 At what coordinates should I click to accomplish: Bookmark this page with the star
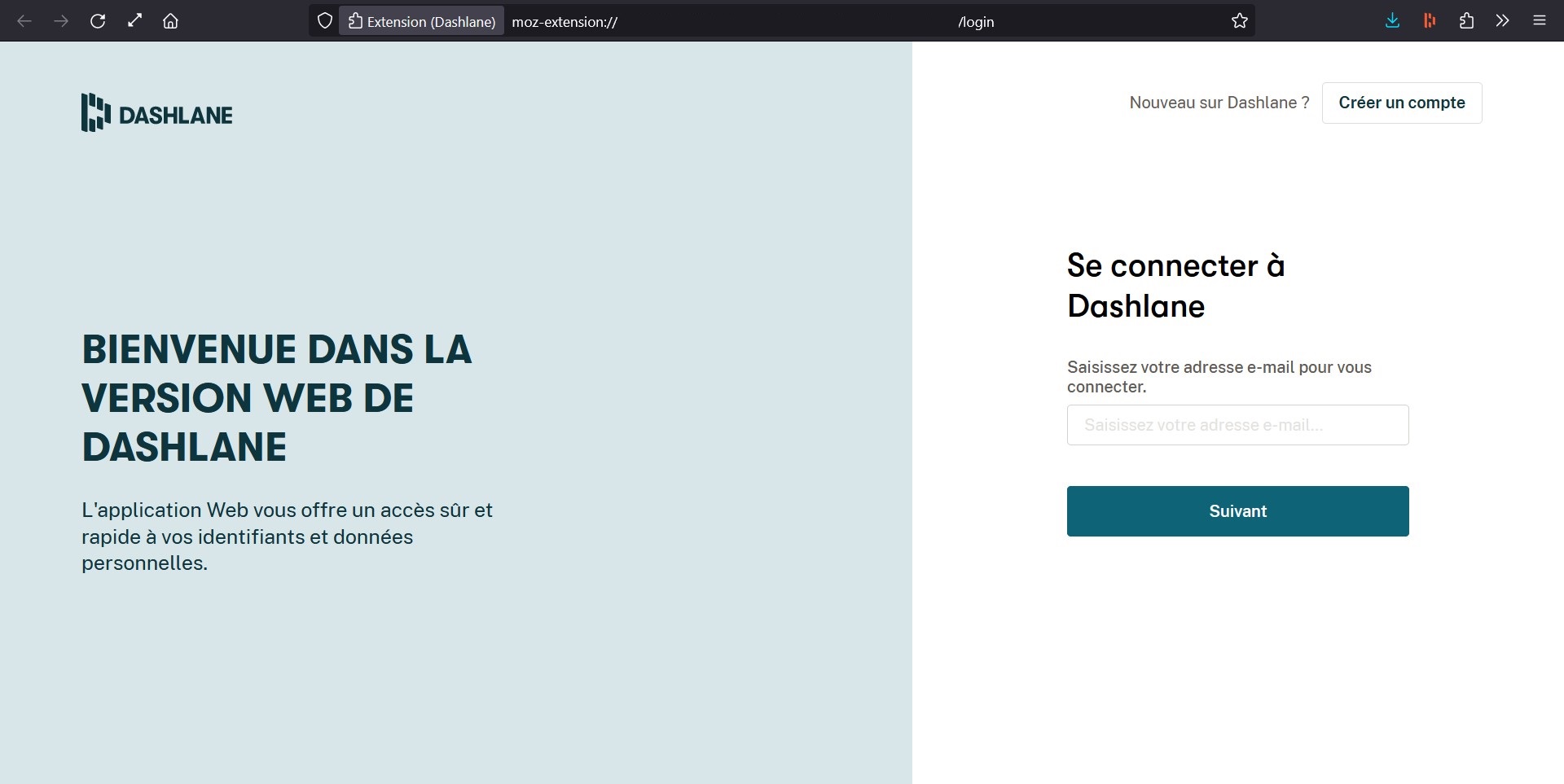pos(1239,21)
